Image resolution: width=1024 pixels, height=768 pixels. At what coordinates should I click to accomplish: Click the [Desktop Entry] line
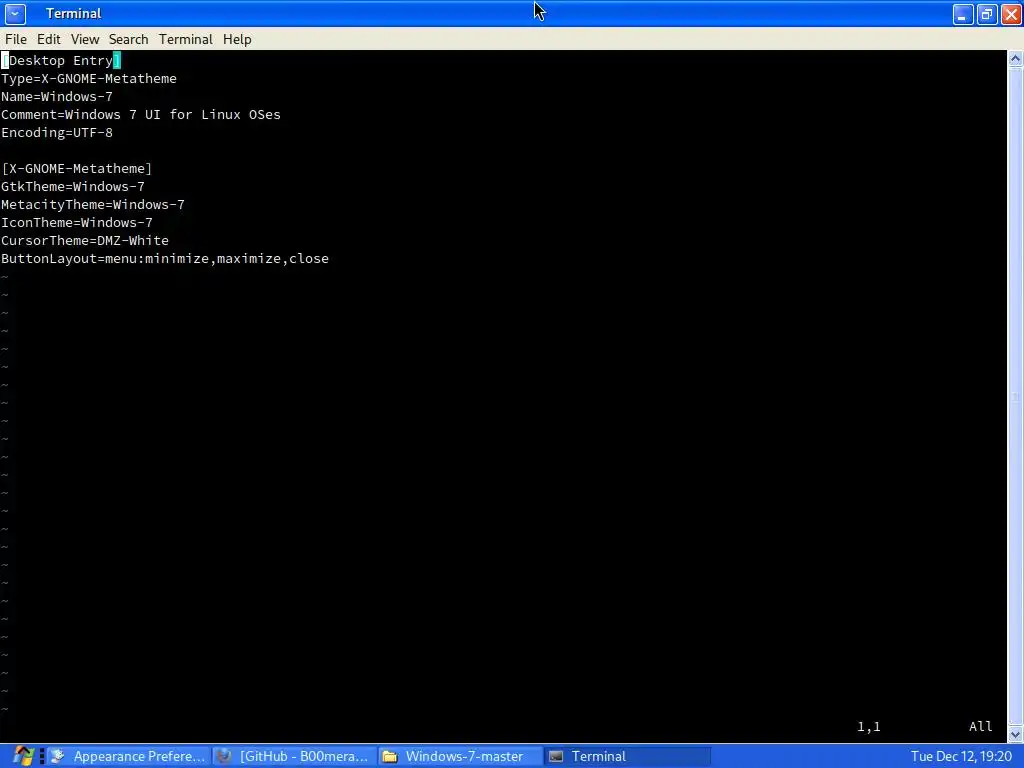click(x=61, y=61)
